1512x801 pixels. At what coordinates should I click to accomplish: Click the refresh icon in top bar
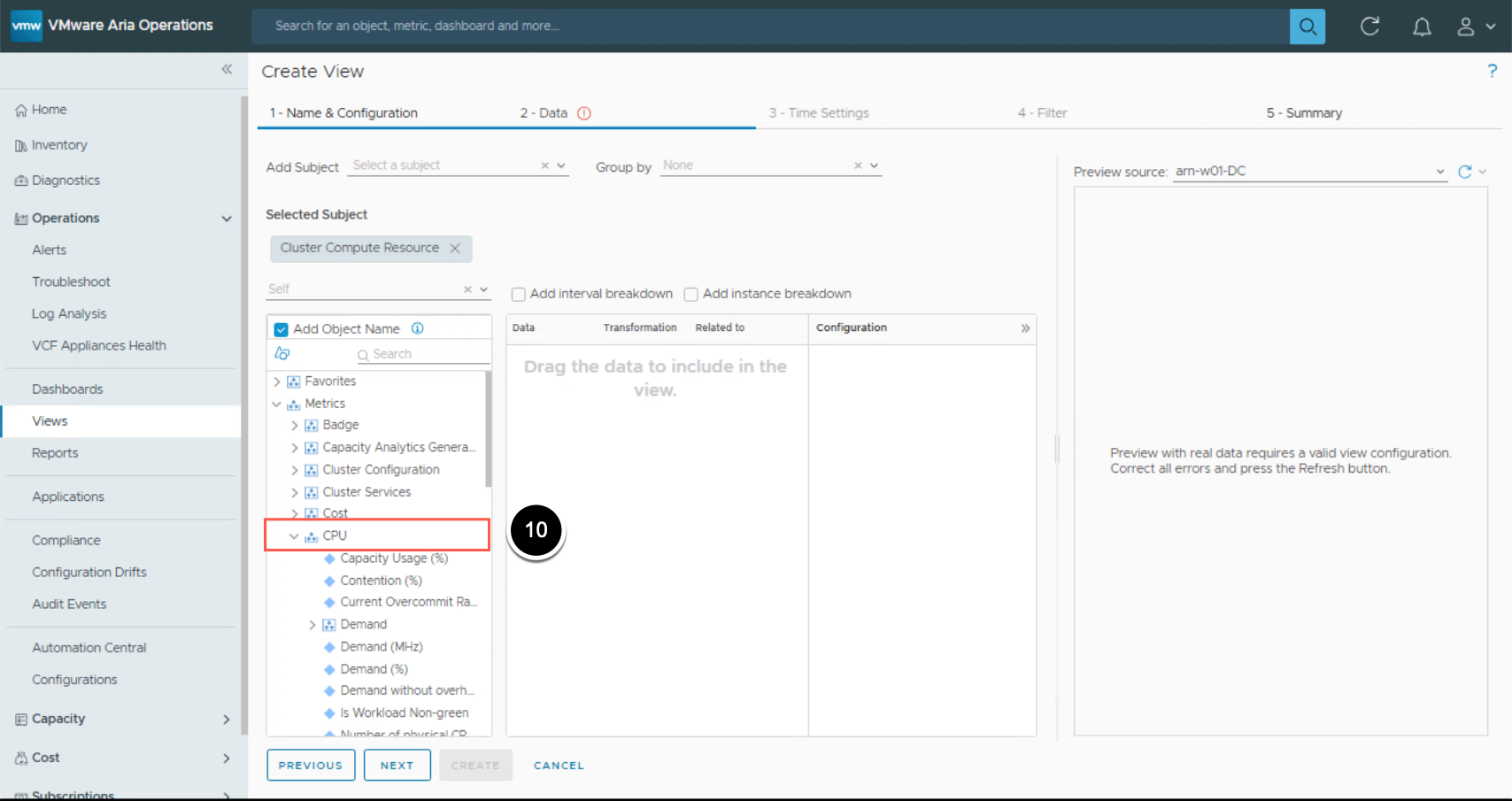(x=1369, y=27)
